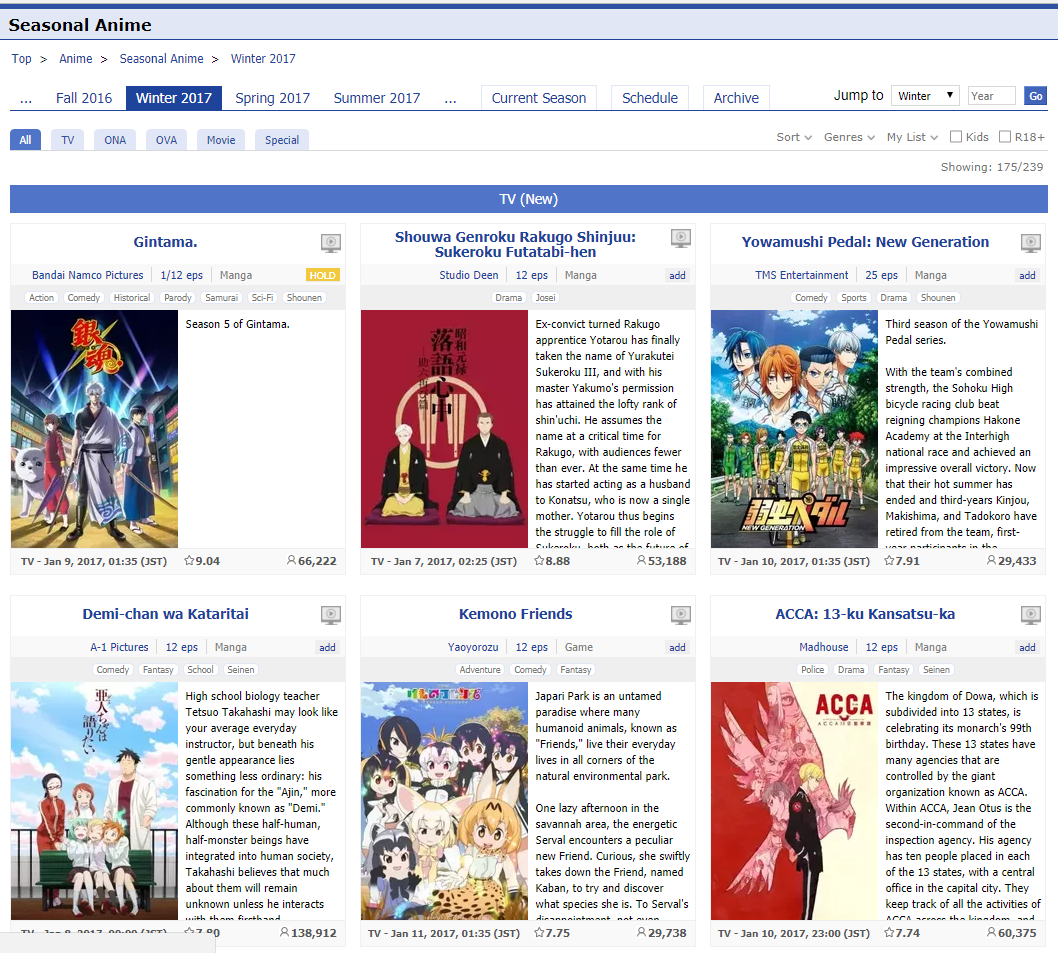Toggle the Kids checkbox
Screen dimensions: 1058x953
[x=955, y=137]
